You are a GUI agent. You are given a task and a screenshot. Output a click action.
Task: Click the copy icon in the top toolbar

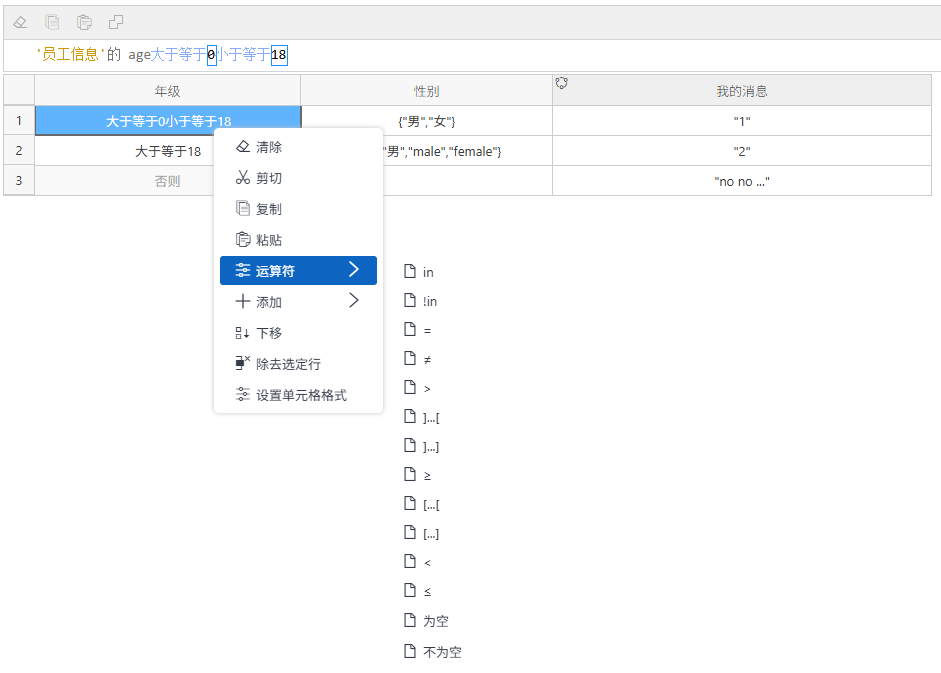[x=52, y=22]
